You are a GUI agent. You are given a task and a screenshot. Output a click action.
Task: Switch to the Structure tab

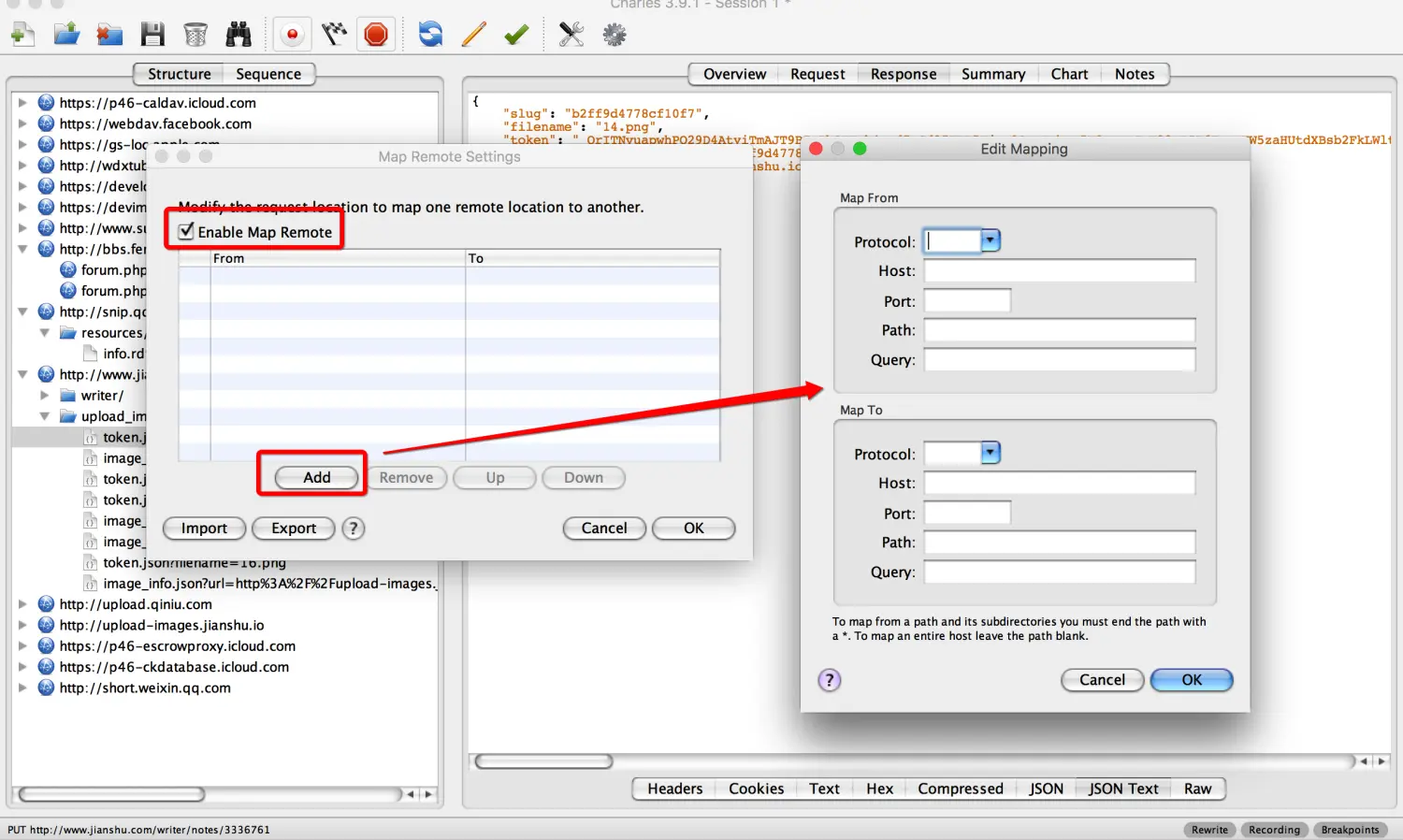(x=179, y=74)
